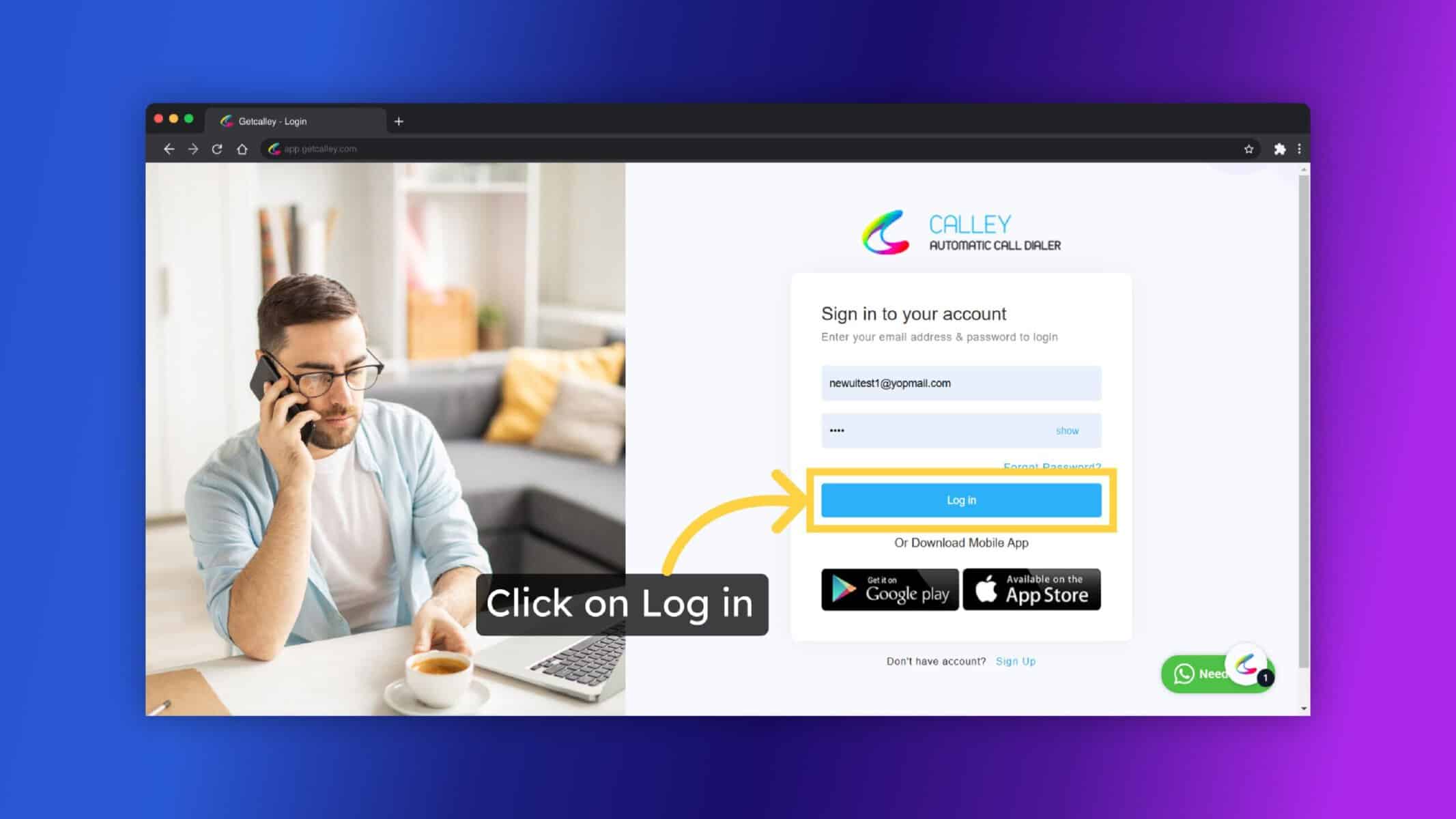The image size is (1456, 819).
Task: Click the Forgot Password link
Action: click(x=1052, y=466)
